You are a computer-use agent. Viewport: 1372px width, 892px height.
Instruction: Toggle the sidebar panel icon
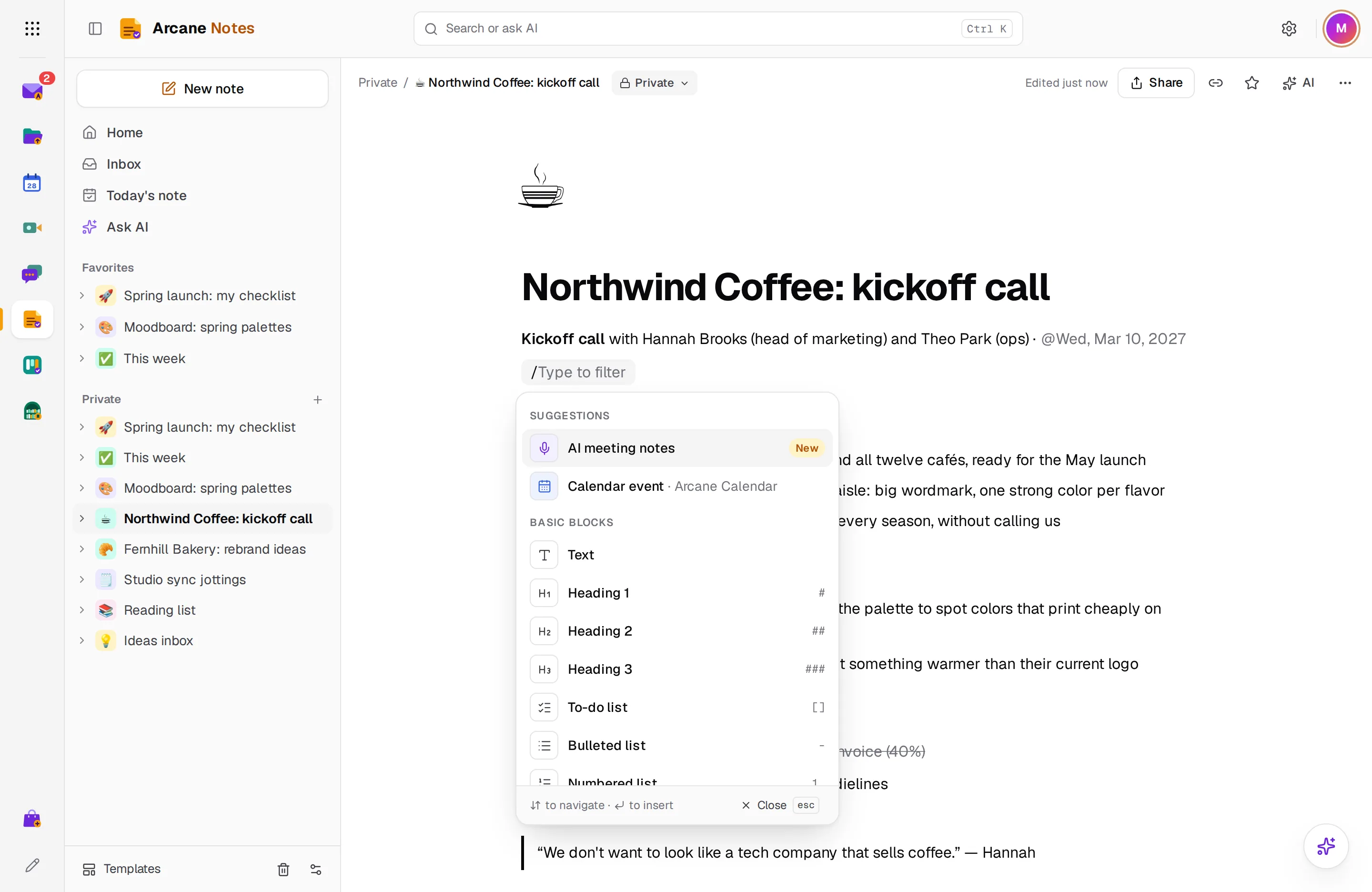(95, 28)
